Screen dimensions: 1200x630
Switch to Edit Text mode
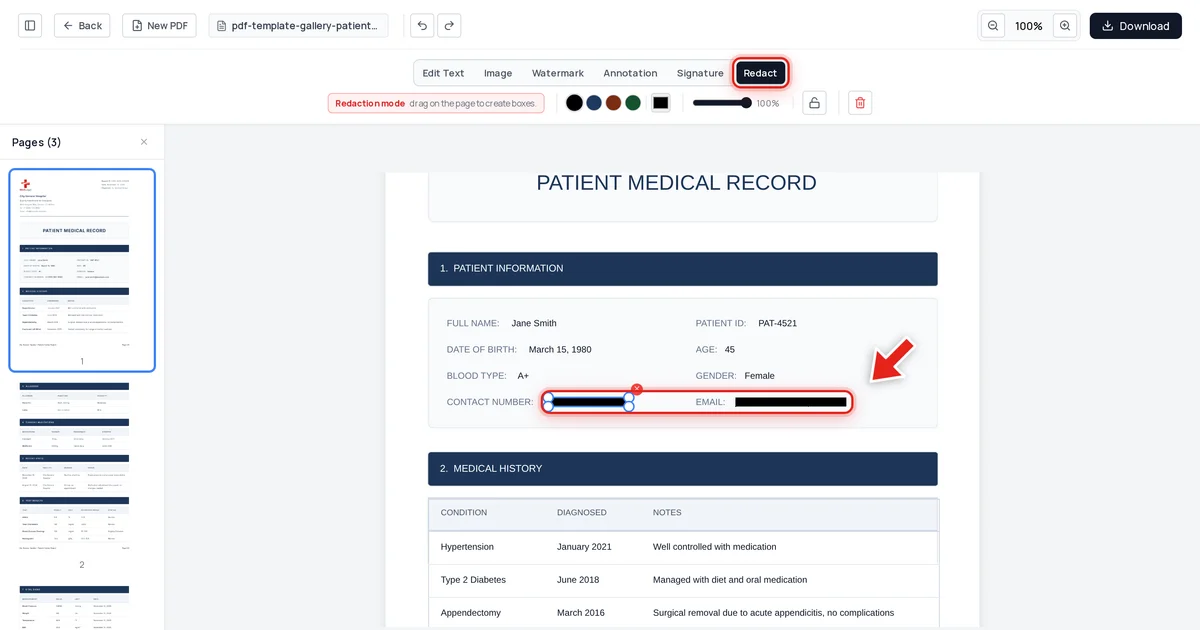point(443,73)
